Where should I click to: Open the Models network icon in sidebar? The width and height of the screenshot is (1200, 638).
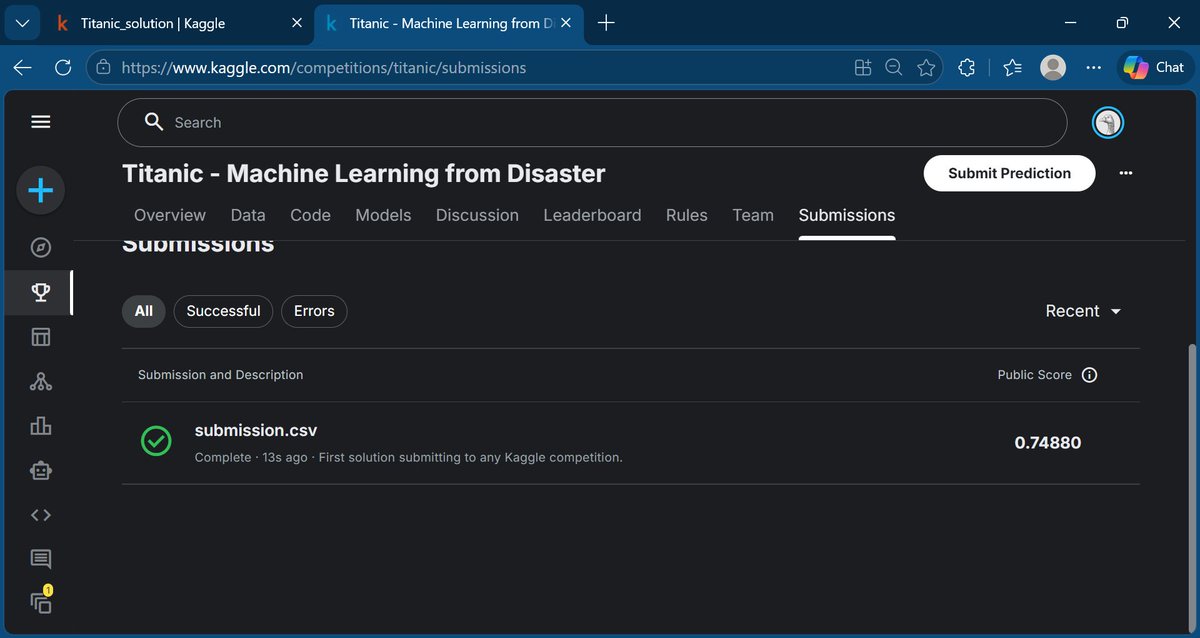[x=40, y=381]
